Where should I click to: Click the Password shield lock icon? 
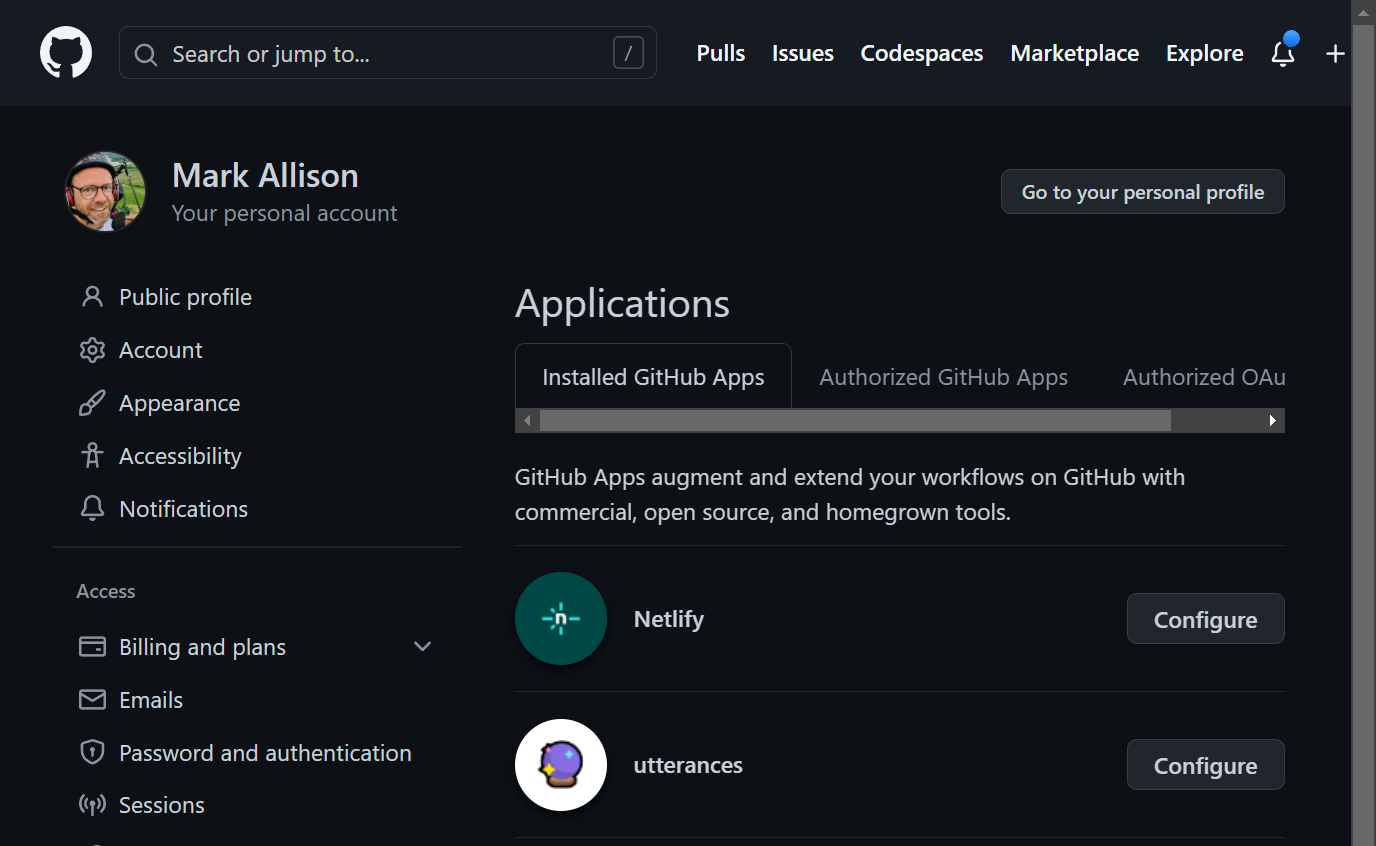92,753
